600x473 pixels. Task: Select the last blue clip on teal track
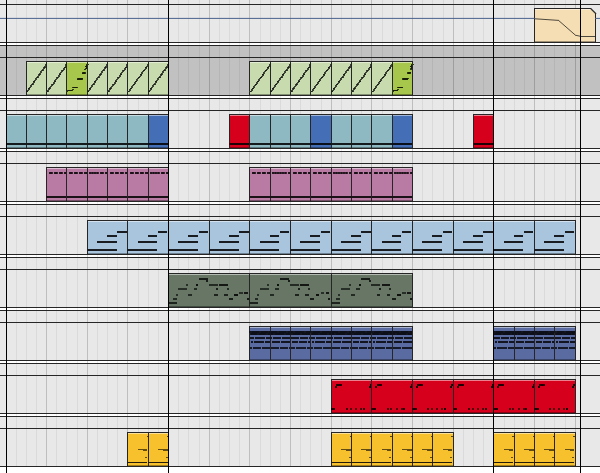click(402, 130)
